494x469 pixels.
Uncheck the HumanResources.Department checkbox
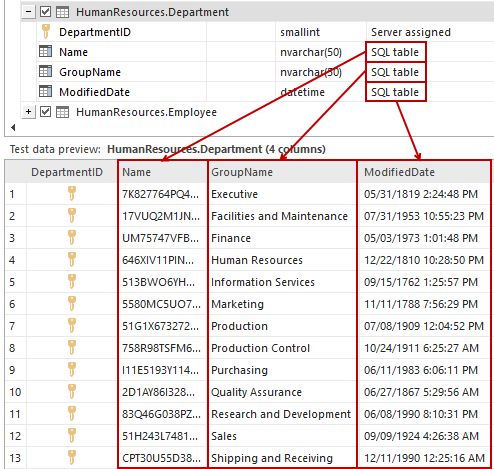coord(45,12)
